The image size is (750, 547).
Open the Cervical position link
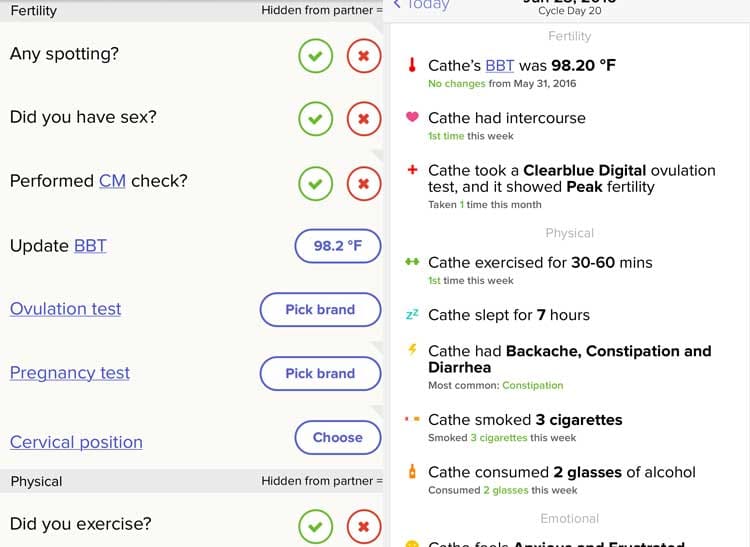pos(76,442)
